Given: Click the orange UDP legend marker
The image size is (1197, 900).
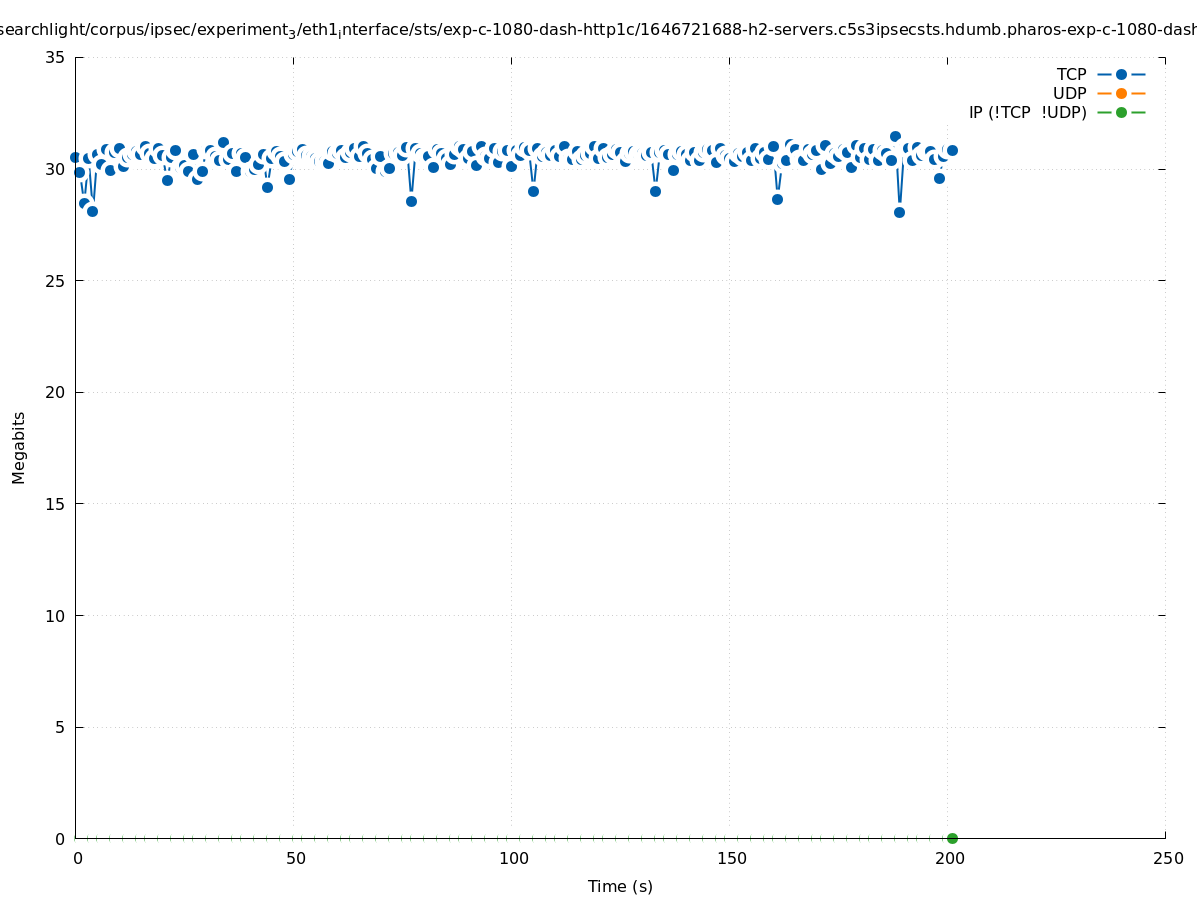Looking at the screenshot, I should pos(1121,93).
